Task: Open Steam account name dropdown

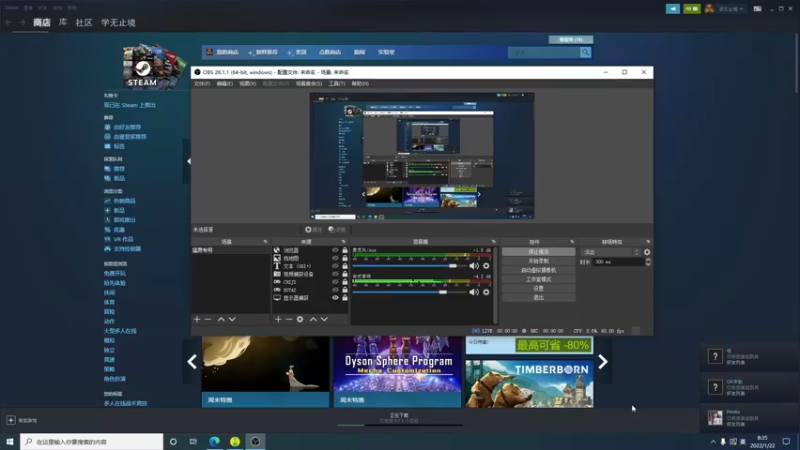Action: (731, 9)
